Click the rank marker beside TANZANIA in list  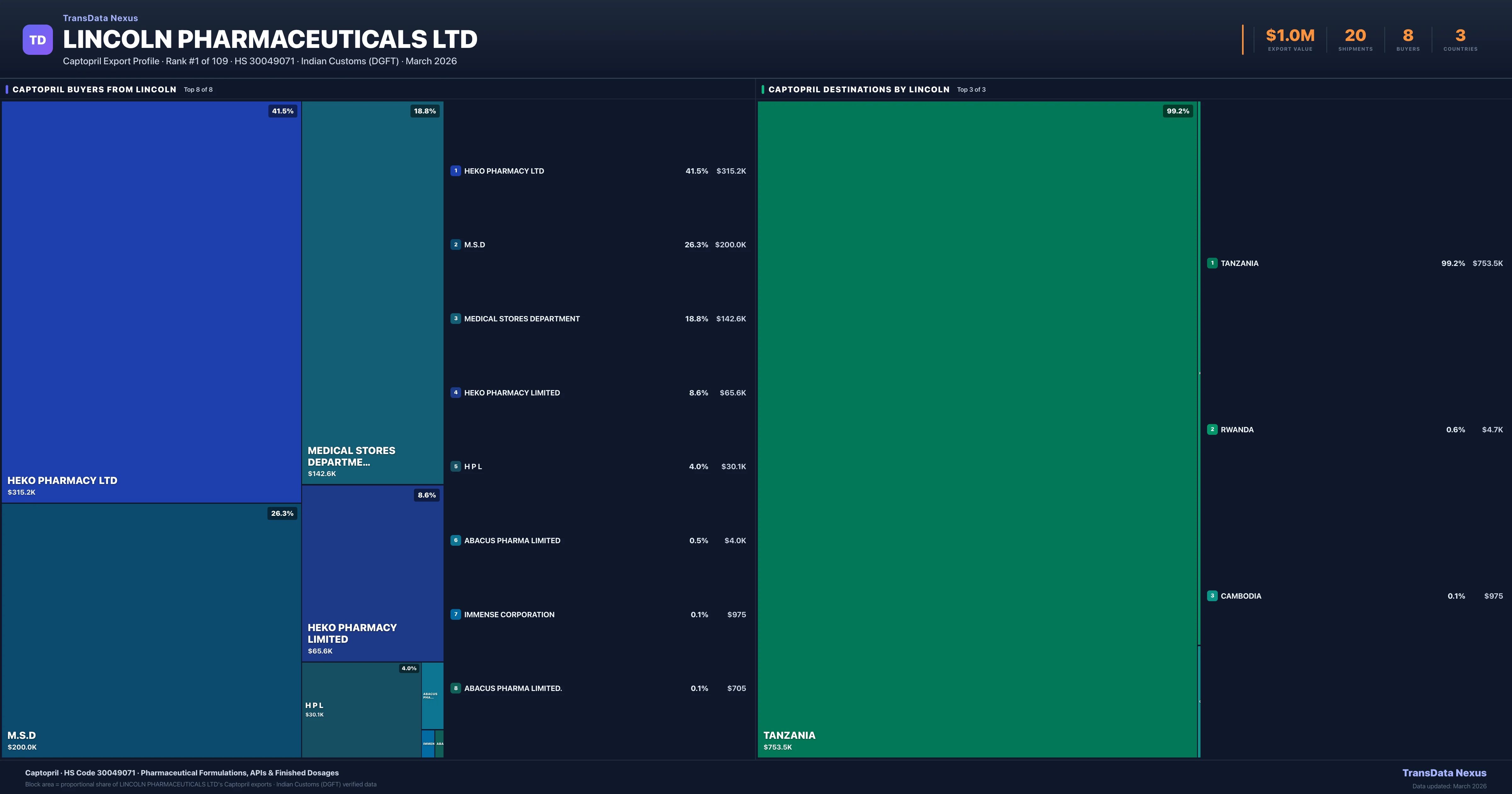[x=1213, y=263]
